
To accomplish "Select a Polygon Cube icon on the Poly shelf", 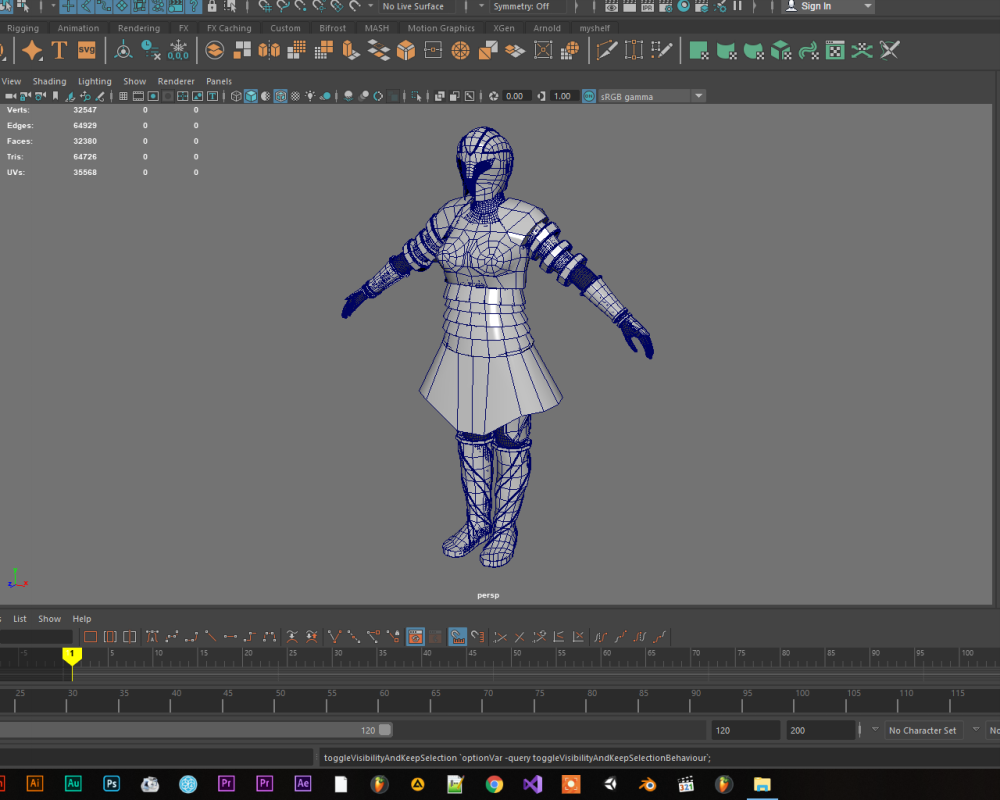I will (x=403, y=50).
